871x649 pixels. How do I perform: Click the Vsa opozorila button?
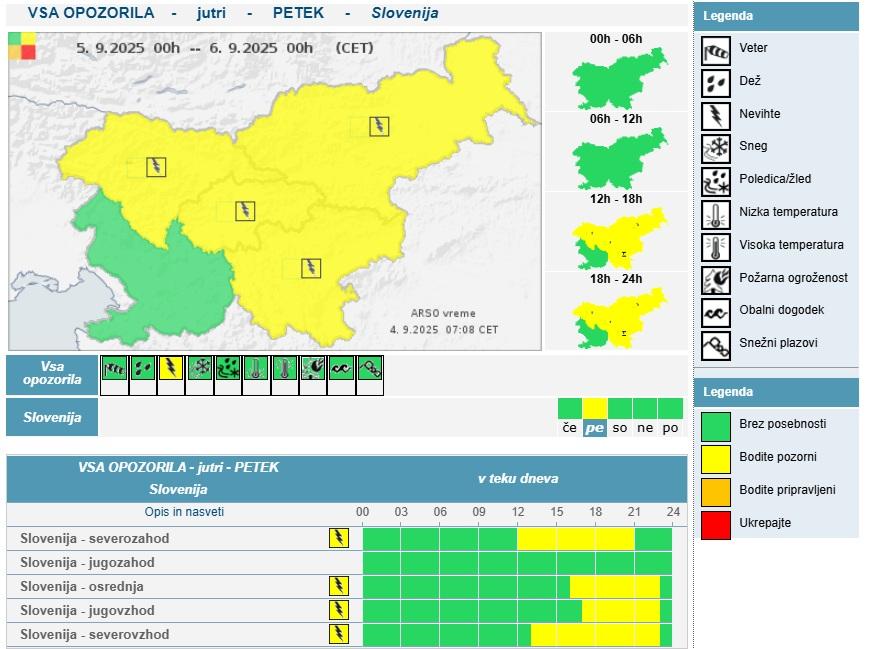(52, 375)
